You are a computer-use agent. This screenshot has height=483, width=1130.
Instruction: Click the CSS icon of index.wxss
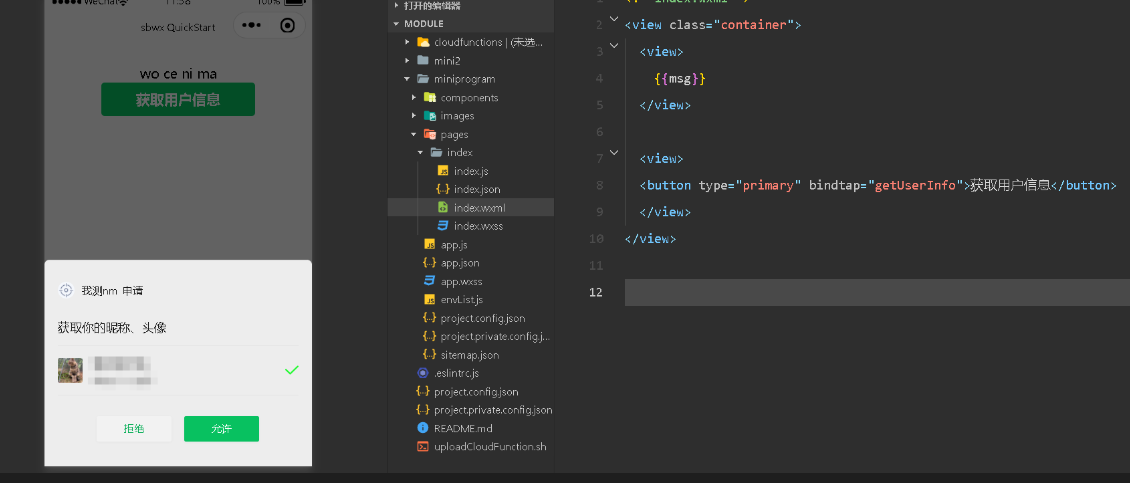pyautogui.click(x=443, y=226)
